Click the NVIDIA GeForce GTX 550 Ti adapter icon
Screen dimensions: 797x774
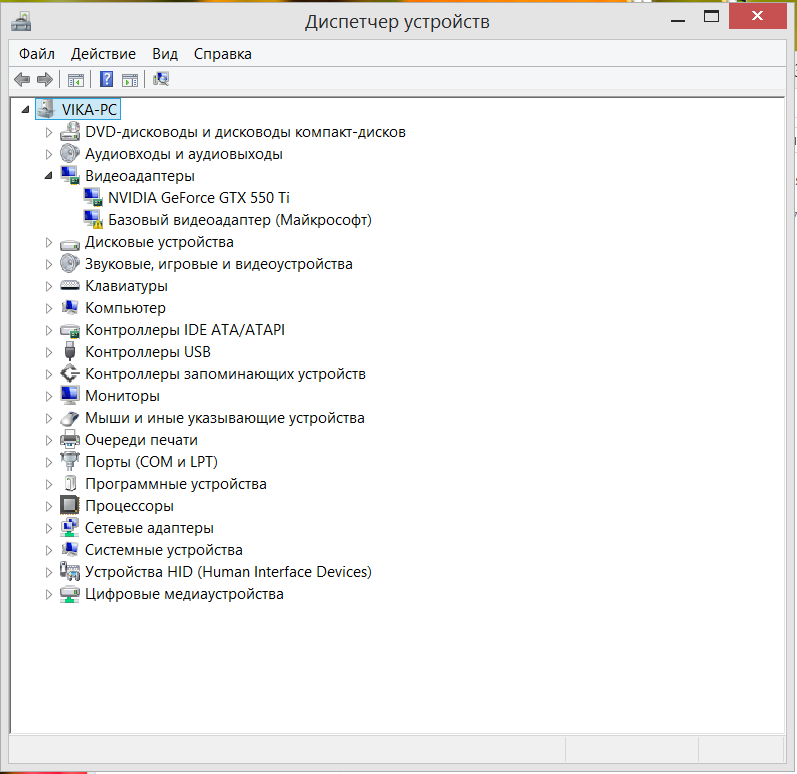coord(93,197)
